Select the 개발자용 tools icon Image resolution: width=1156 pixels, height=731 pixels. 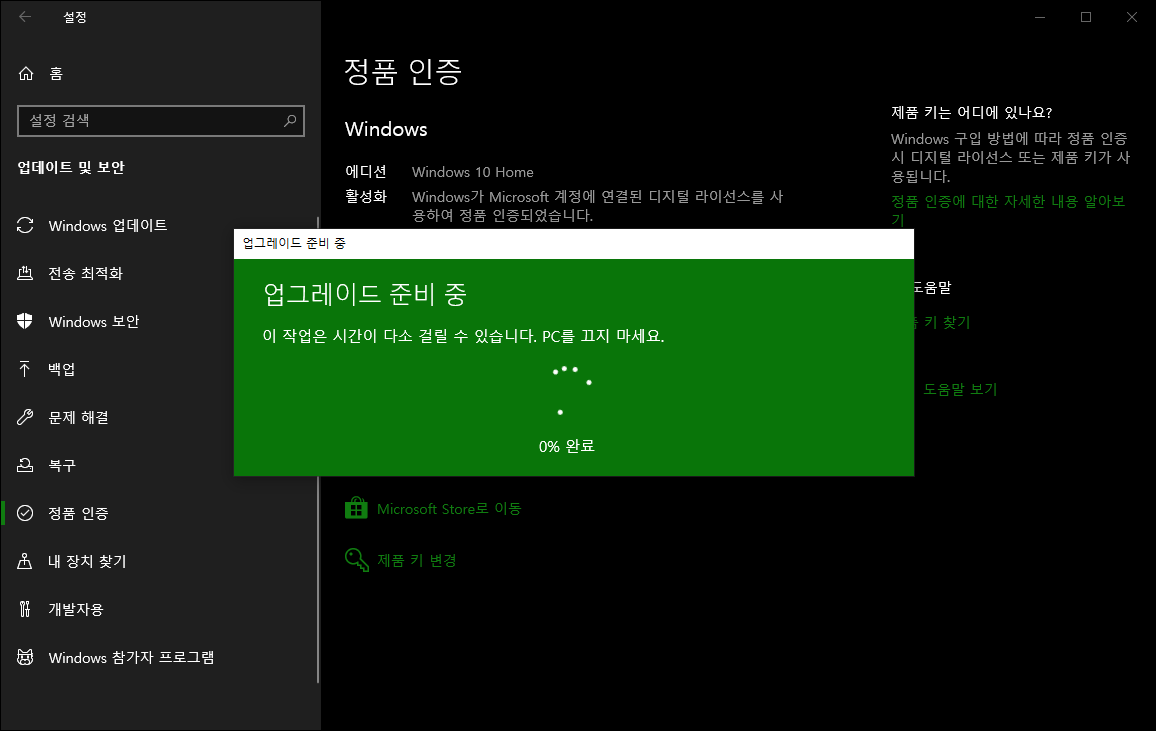[x=25, y=609]
